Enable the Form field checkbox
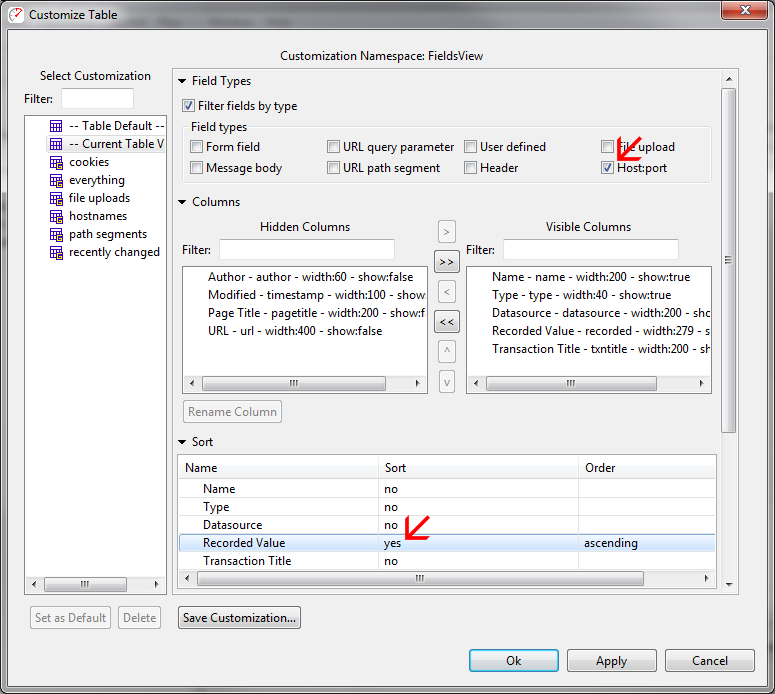 (197, 147)
